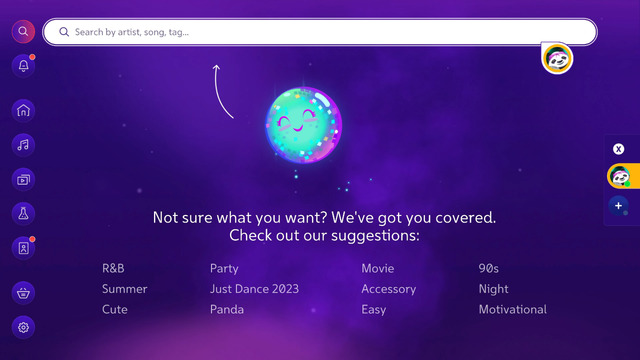Open the search icon in sidebar
Image resolution: width=640 pixels, height=360 pixels.
click(23, 31)
